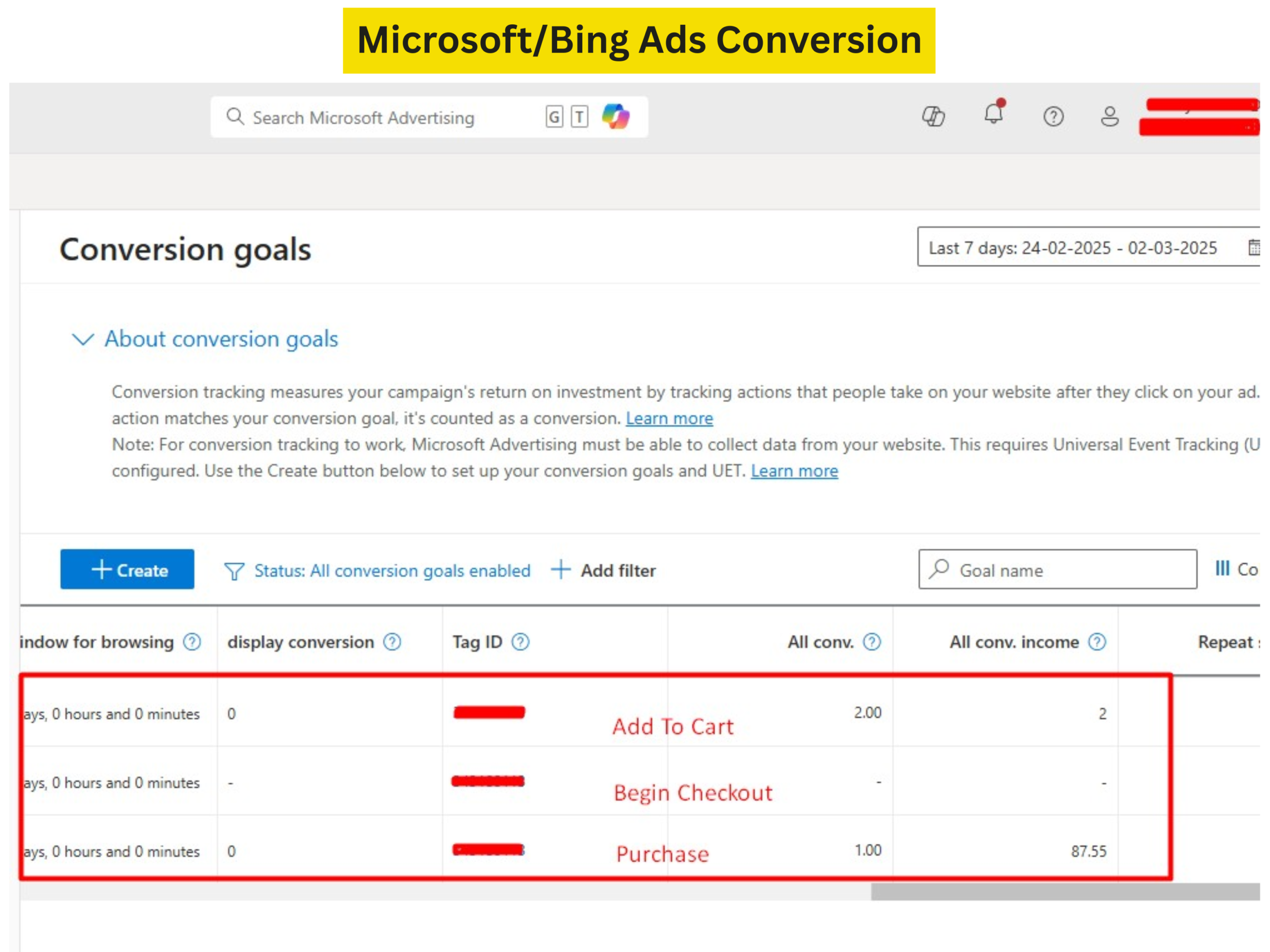Click help icon beside display conversion
The image size is (1270, 952).
tap(392, 642)
